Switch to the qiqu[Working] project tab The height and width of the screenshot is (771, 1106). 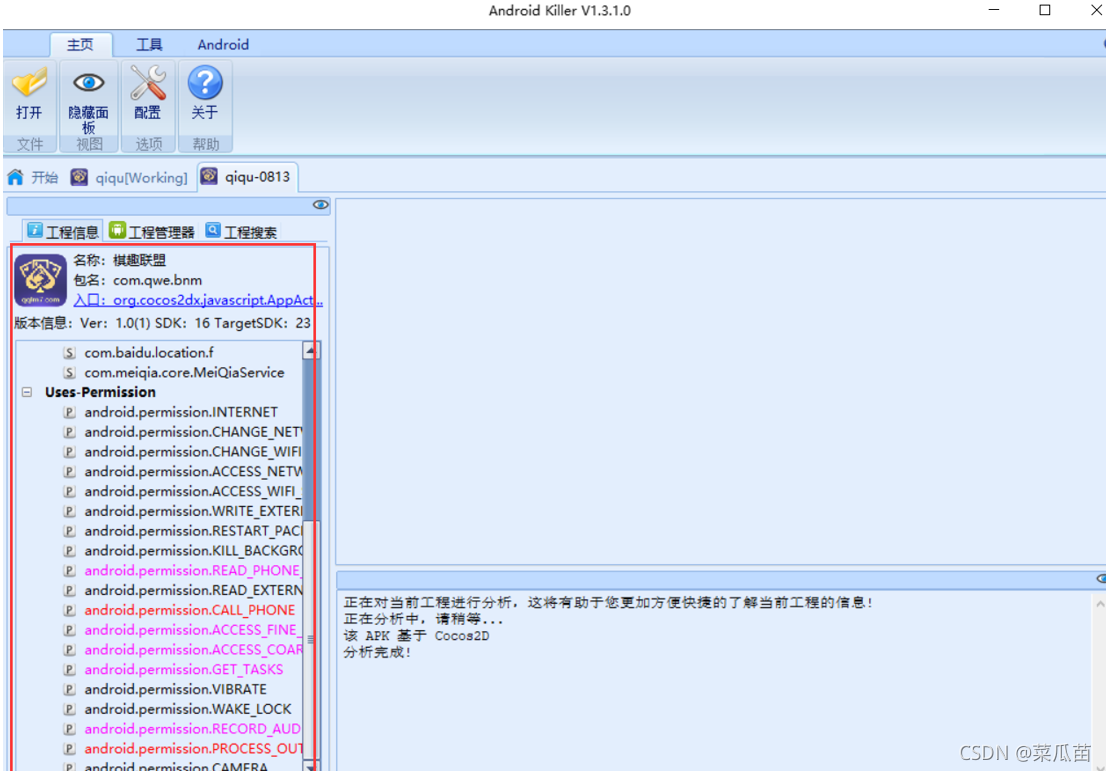coord(130,177)
